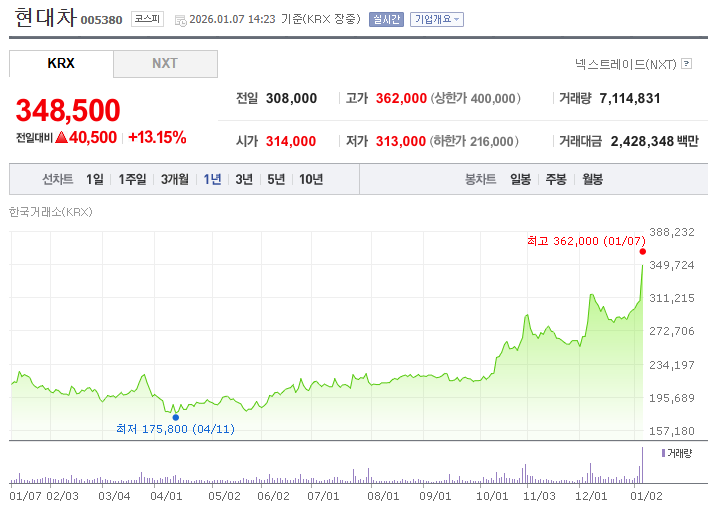Show the 월봉 monthly candle chart
This screenshot has width=708, height=511.
592,179
